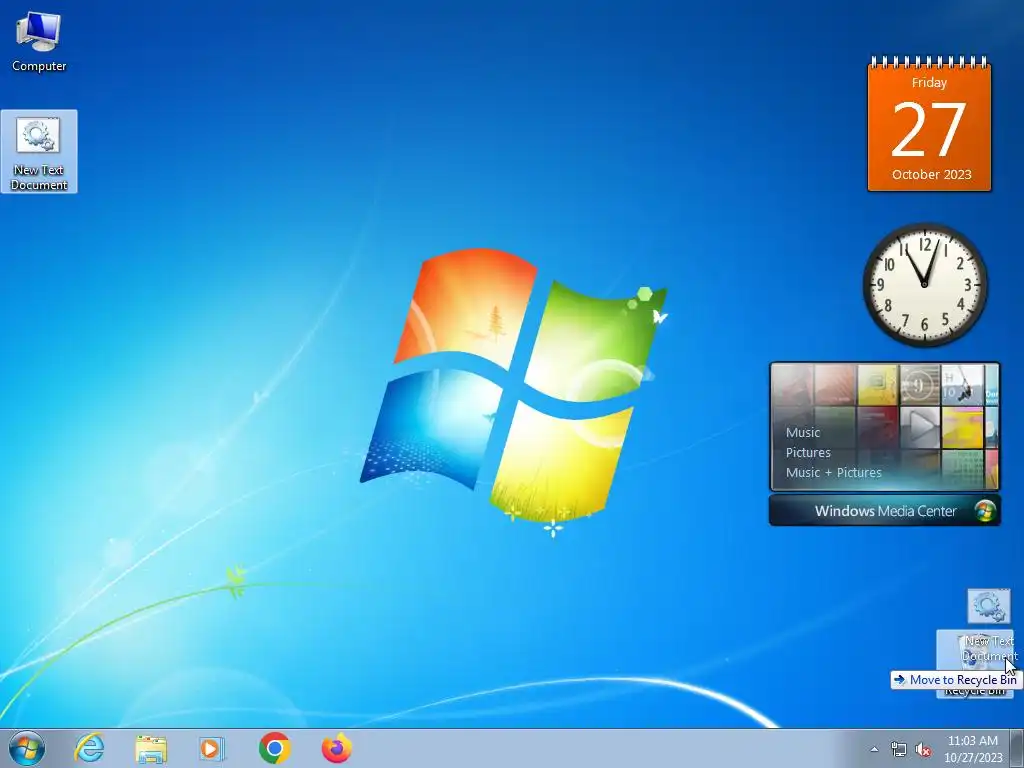Open the Windows Media Center banner
The width and height of the screenshot is (1024, 768).
[884, 511]
